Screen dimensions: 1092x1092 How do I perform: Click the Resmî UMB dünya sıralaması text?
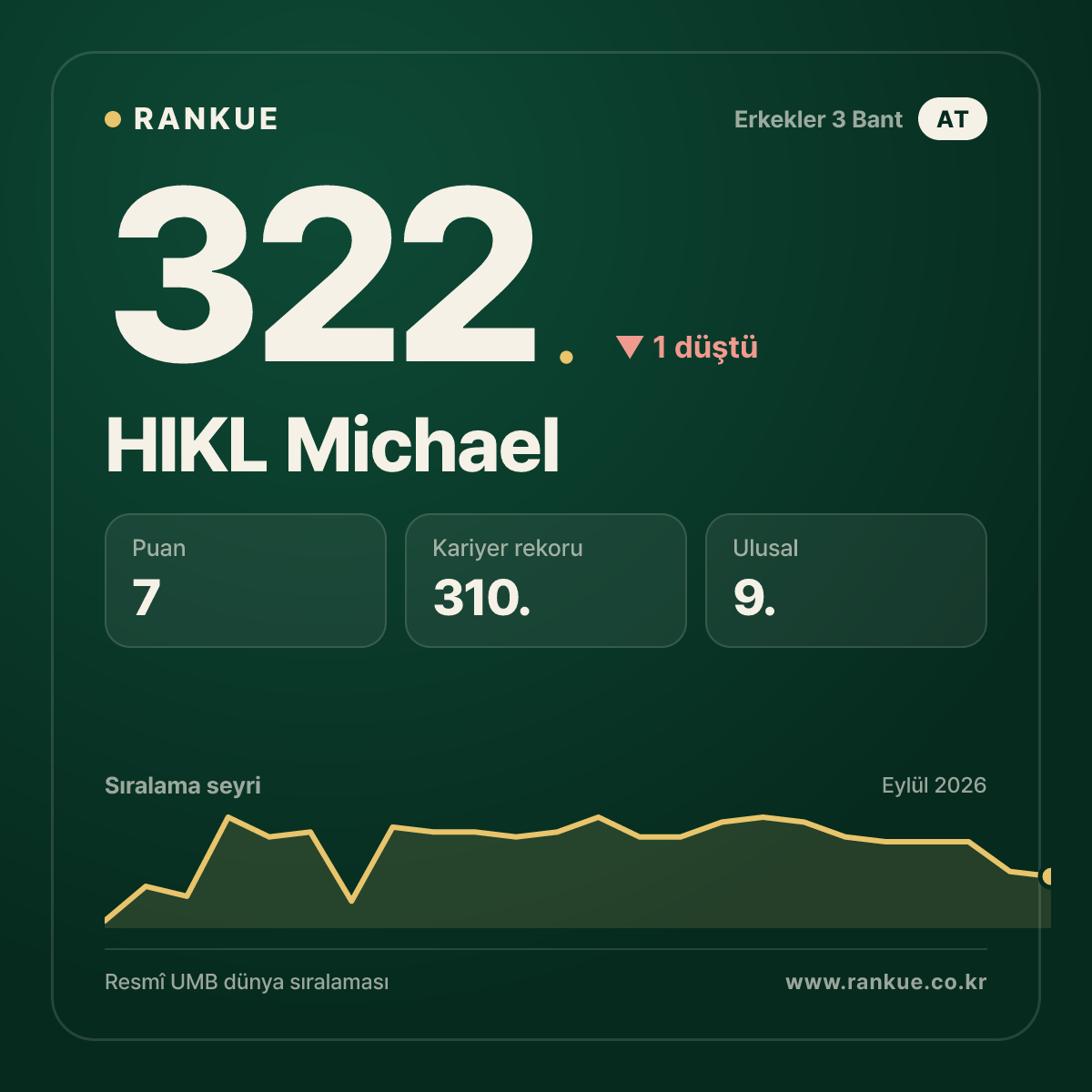tap(247, 983)
